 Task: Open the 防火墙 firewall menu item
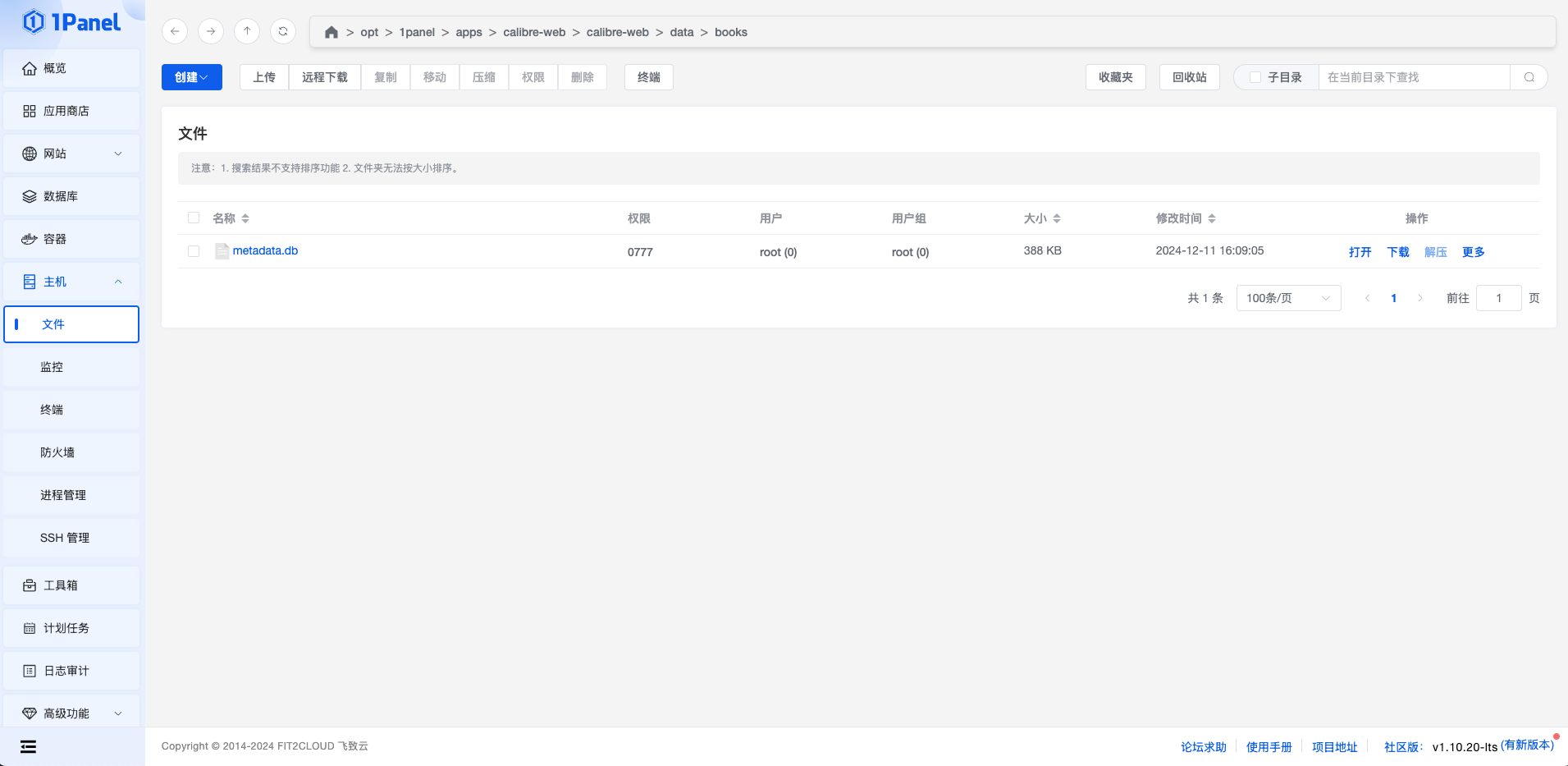[x=57, y=452]
